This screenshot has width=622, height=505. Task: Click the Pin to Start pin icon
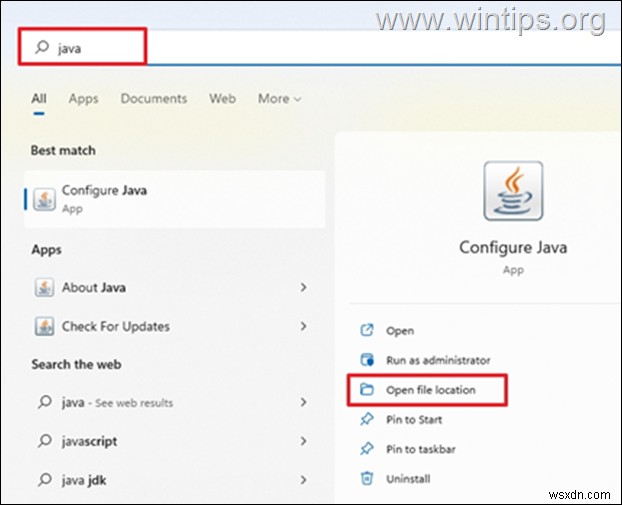367,419
